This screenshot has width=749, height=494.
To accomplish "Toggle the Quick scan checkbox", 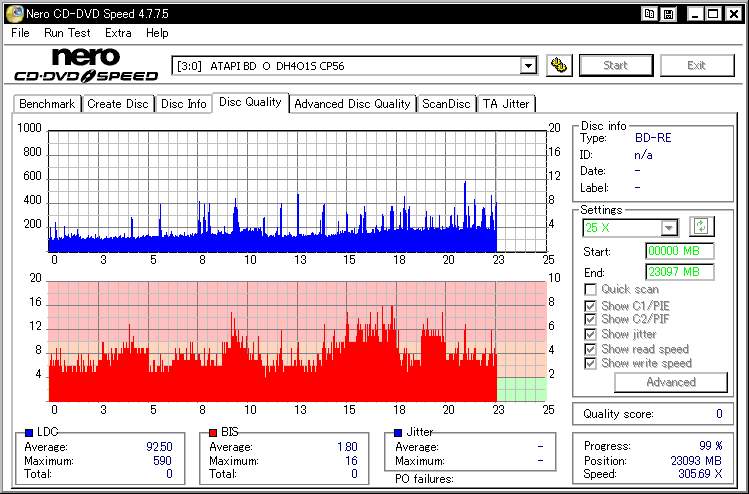I will (590, 290).
